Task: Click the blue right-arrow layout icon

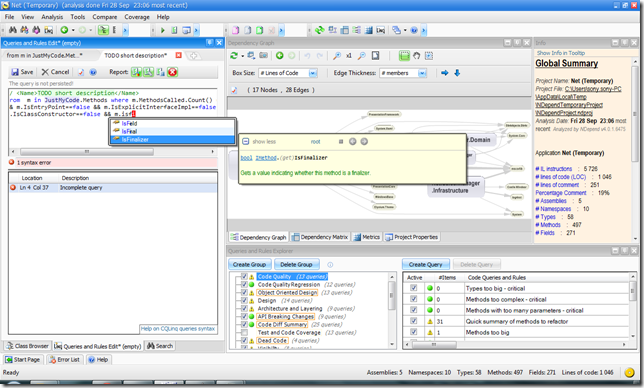Action: click(445, 73)
